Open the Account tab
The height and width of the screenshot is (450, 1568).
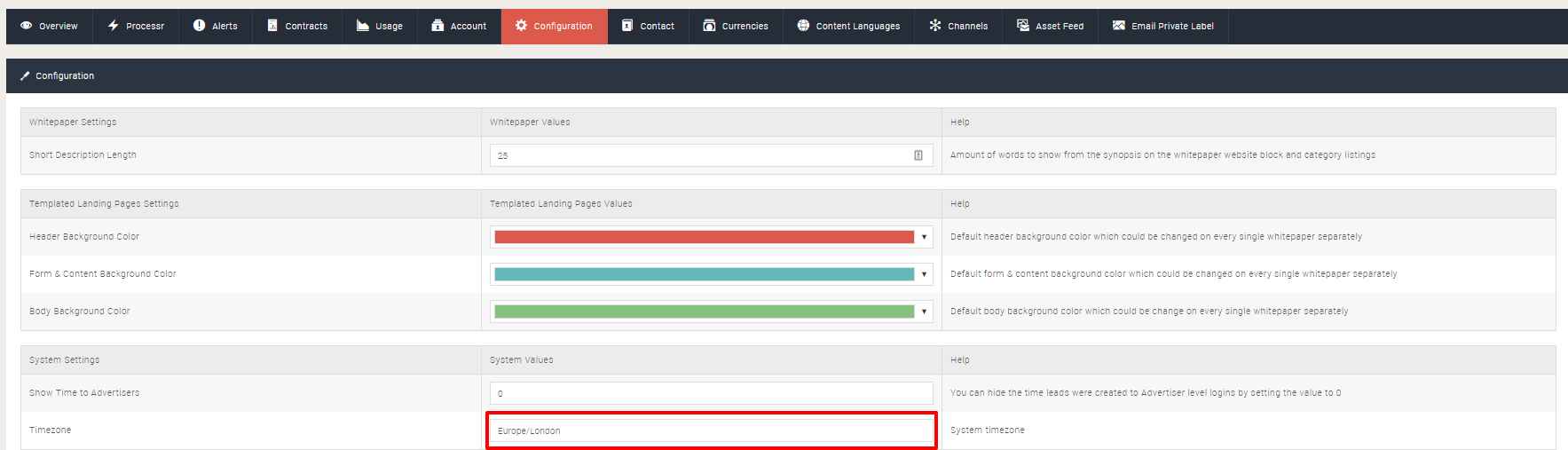pos(460,26)
